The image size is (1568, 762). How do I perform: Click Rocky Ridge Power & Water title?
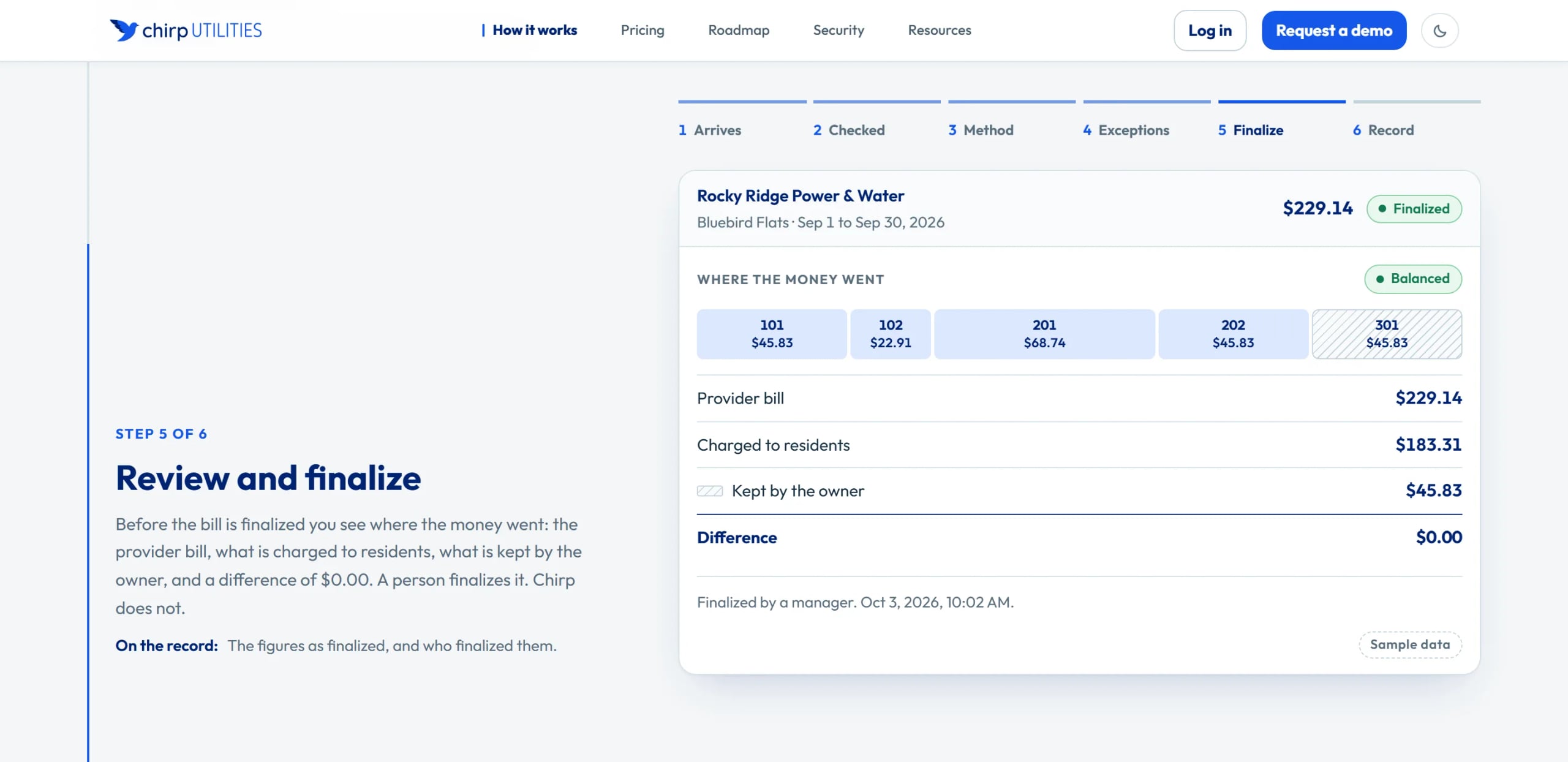click(x=800, y=196)
